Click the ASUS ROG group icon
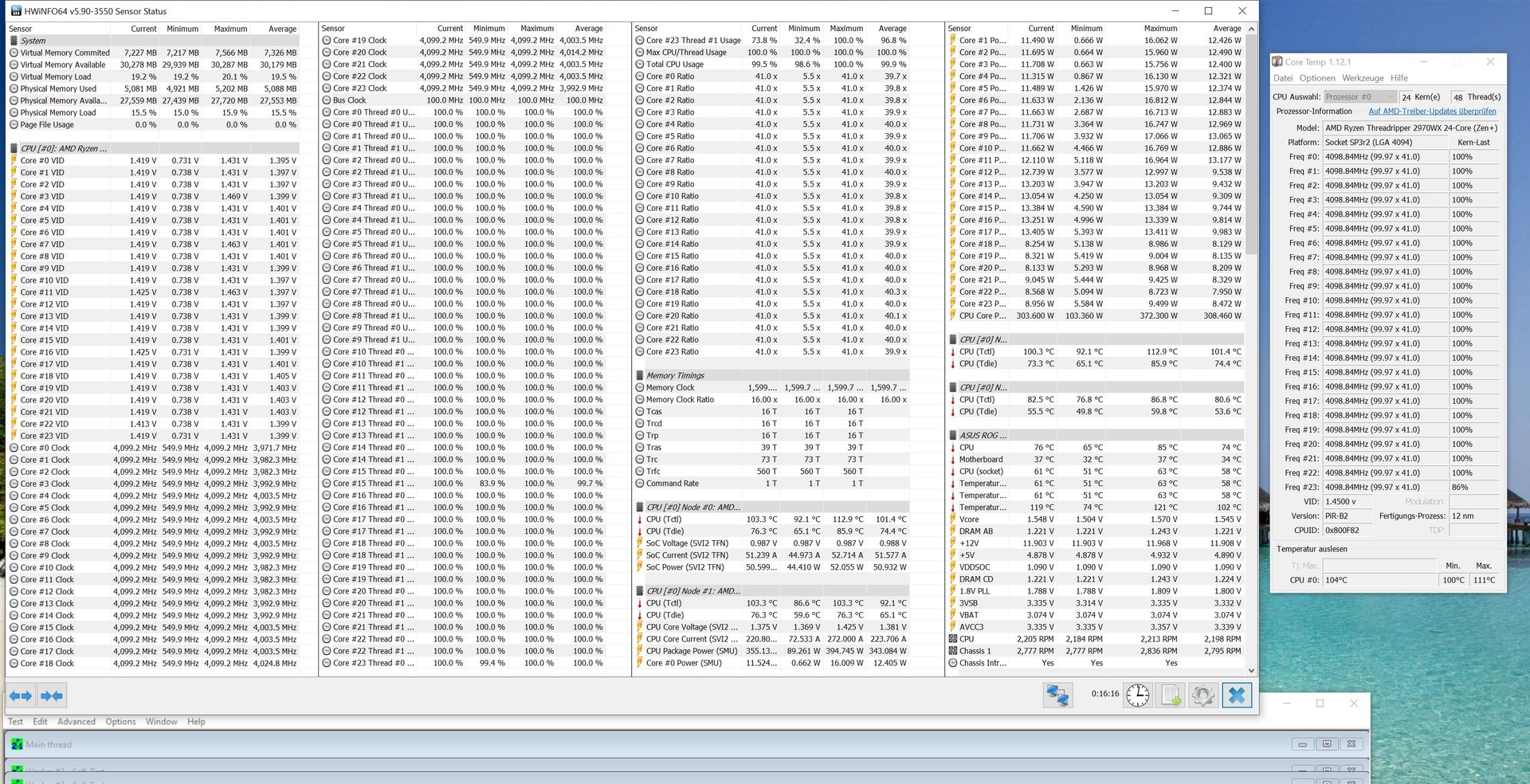 [x=953, y=436]
